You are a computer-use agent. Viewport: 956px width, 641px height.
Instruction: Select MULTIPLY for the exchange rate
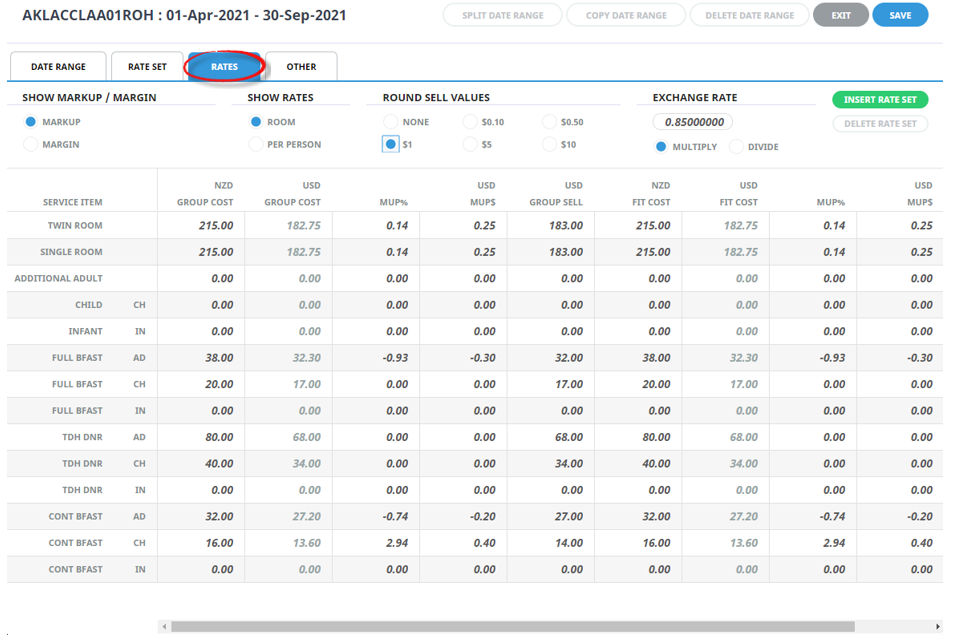tap(661, 147)
